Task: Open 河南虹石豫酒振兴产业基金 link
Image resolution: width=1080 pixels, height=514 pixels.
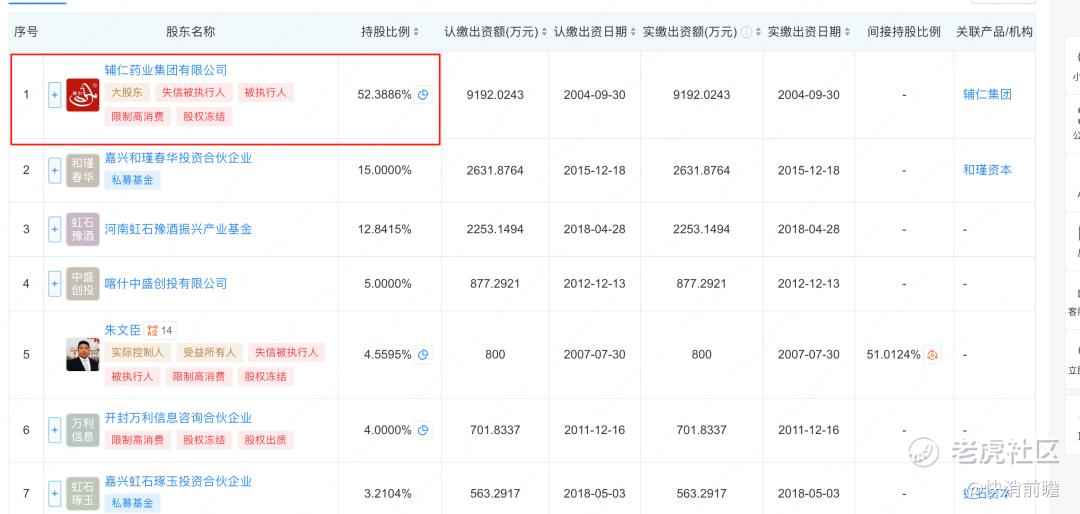Action: (178, 229)
